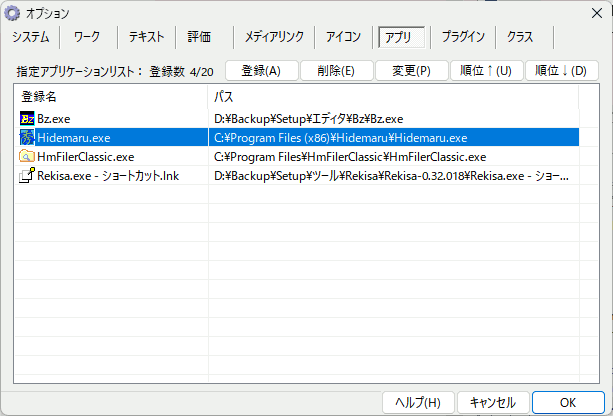Viewport: 613px width, 416px height.
Task: Open the アイコン tab
Action: click(343, 37)
